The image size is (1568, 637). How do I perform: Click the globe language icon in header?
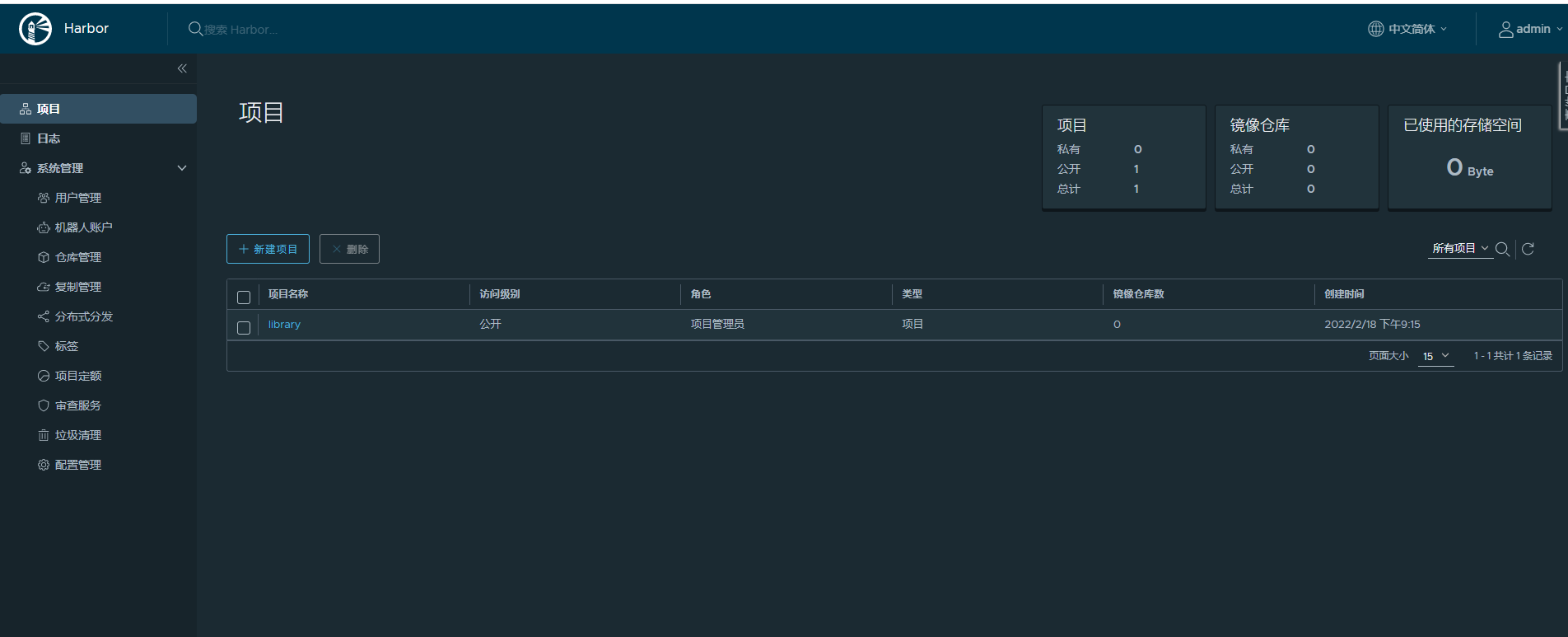point(1375,29)
